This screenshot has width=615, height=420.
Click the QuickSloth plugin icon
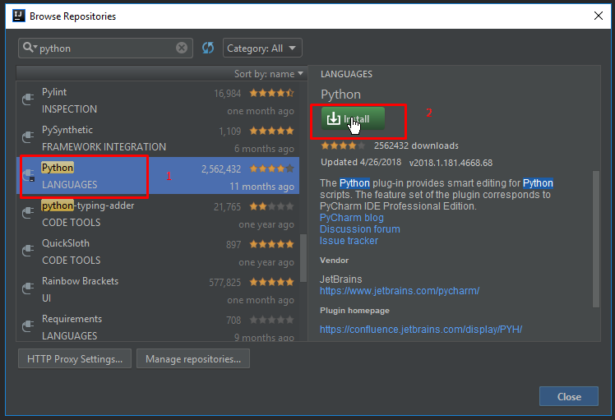pos(28,251)
